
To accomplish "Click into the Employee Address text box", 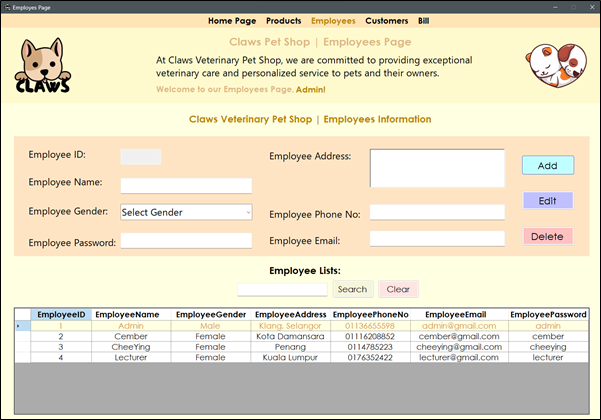I will 437,168.
